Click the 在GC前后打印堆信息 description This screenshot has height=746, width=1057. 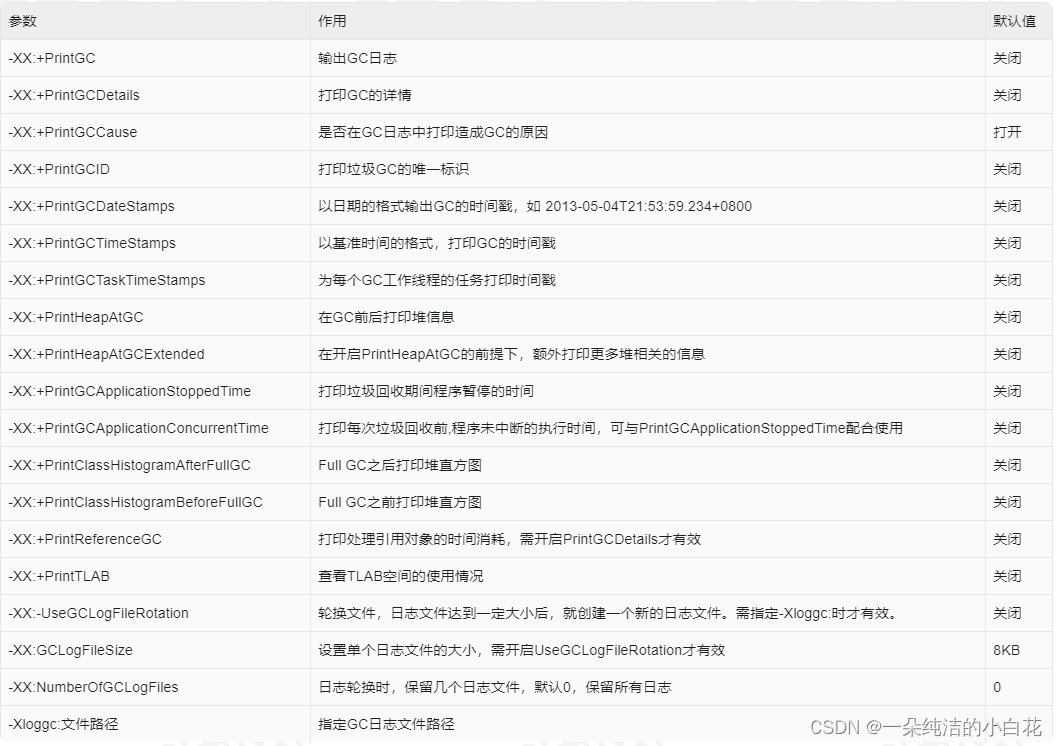click(386, 317)
